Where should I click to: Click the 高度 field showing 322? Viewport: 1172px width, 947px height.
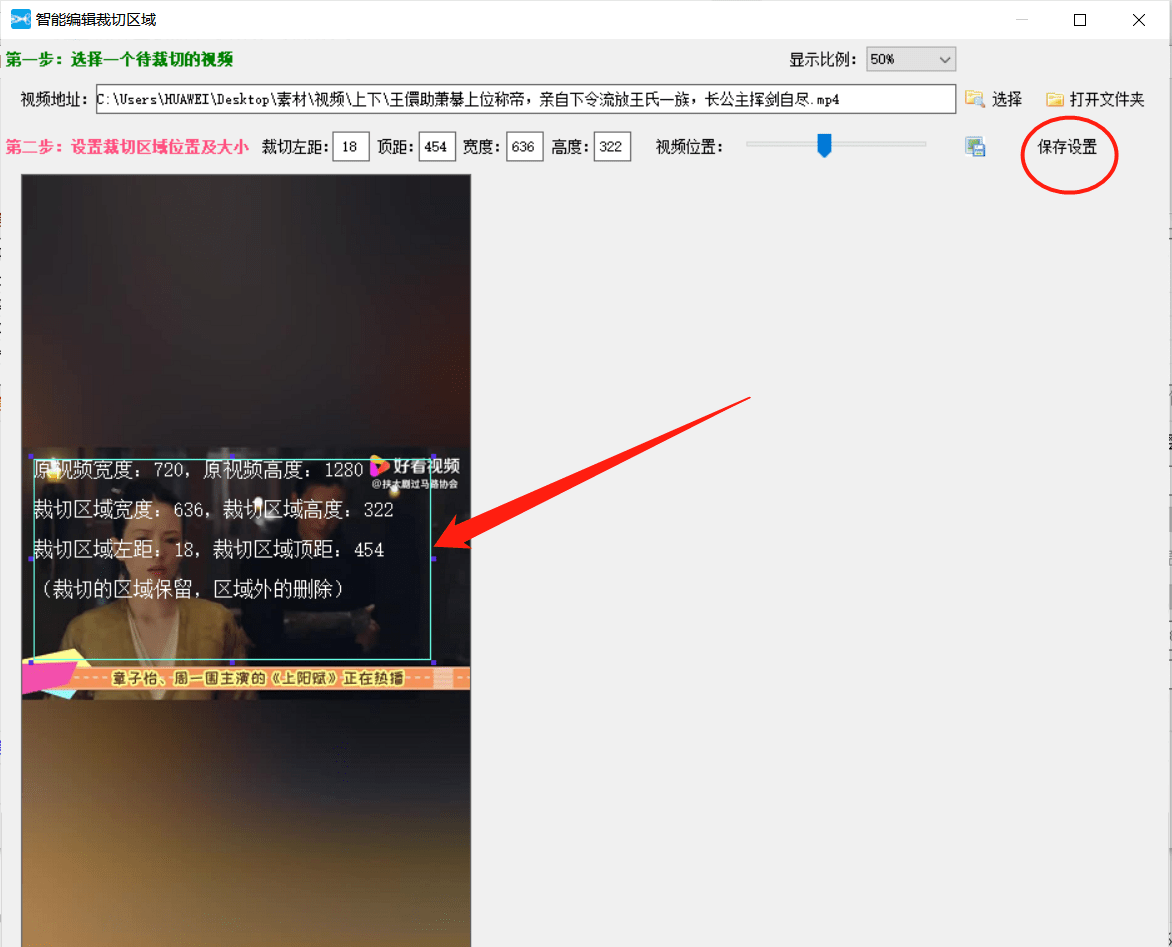pyautogui.click(x=611, y=147)
